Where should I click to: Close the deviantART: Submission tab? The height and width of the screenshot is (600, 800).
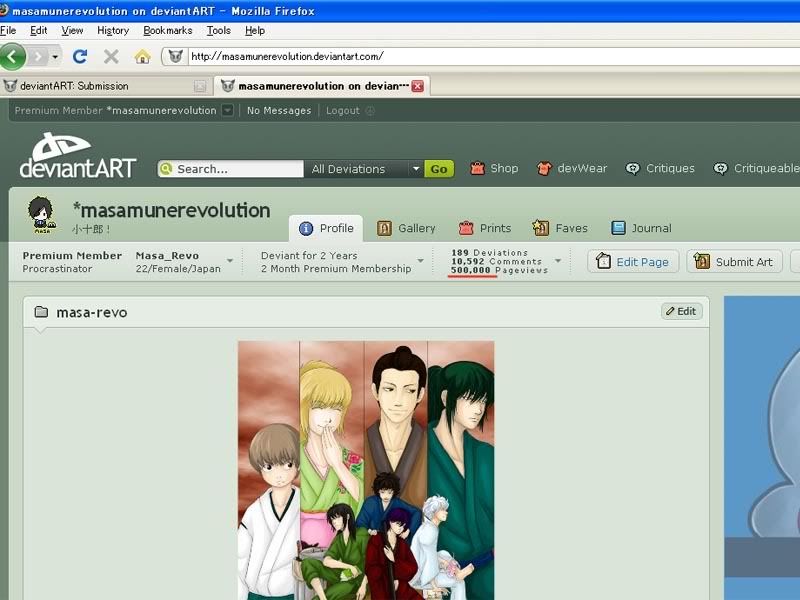click(200, 86)
